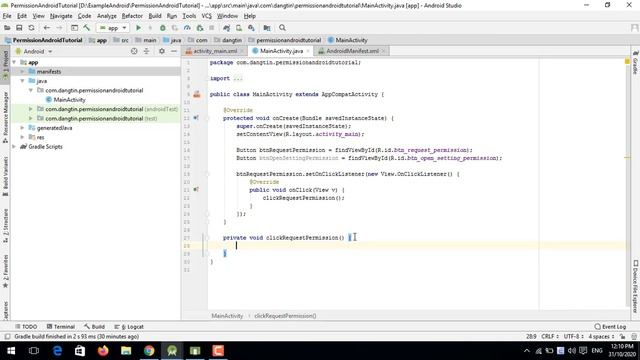Switch to the AndroidManifest.xml tab
The image size is (640, 360).
(352, 51)
